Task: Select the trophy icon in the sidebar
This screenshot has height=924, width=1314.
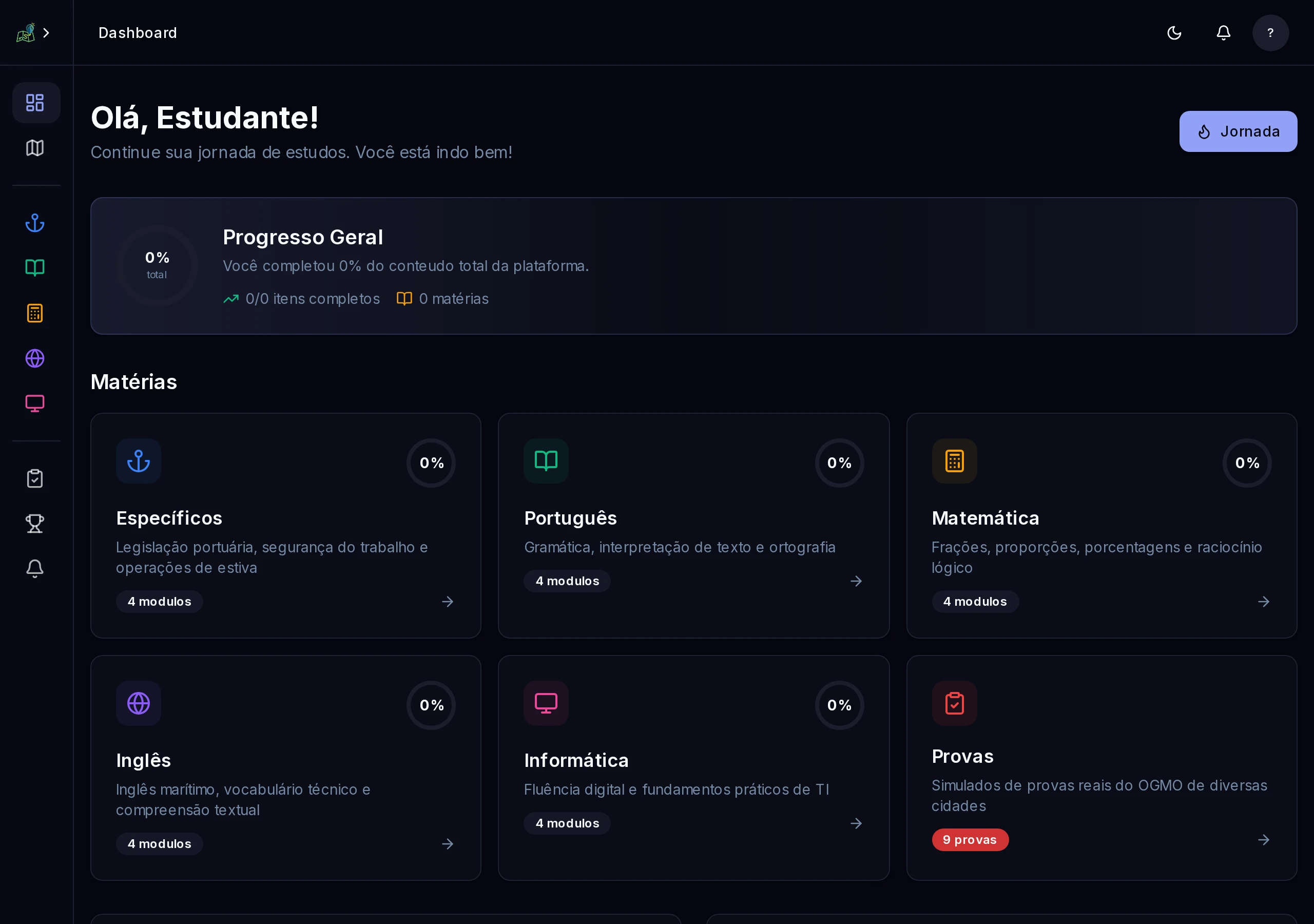Action: (35, 523)
